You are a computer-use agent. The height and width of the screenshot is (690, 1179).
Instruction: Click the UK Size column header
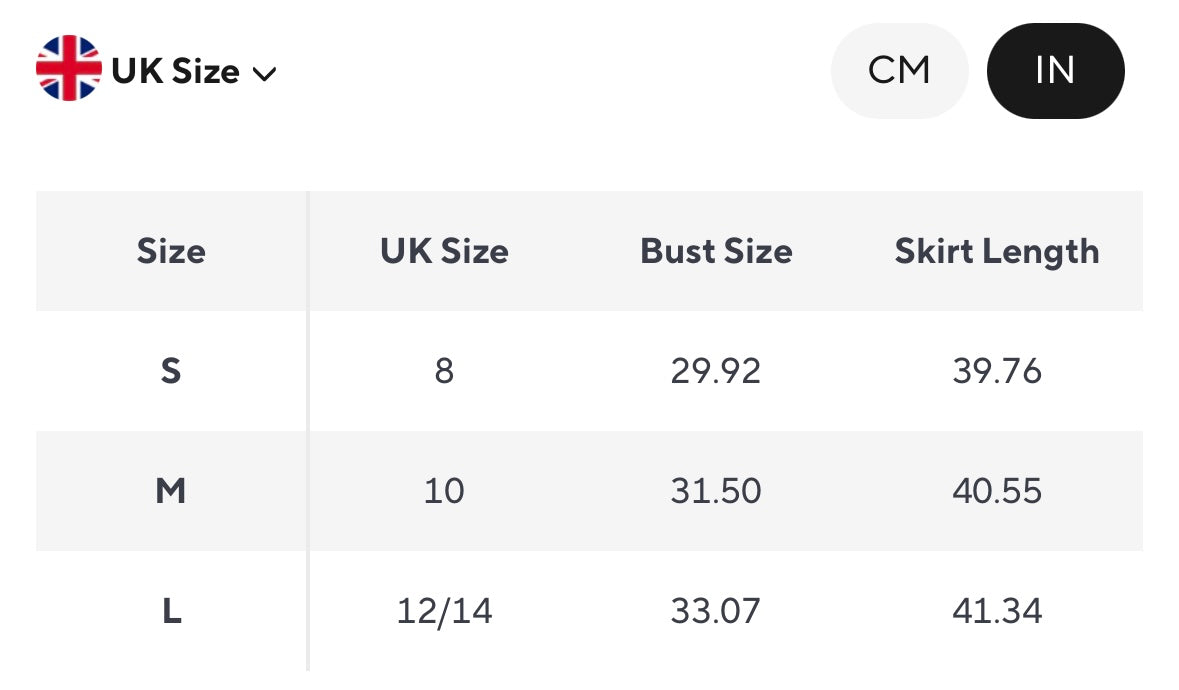[x=444, y=251]
